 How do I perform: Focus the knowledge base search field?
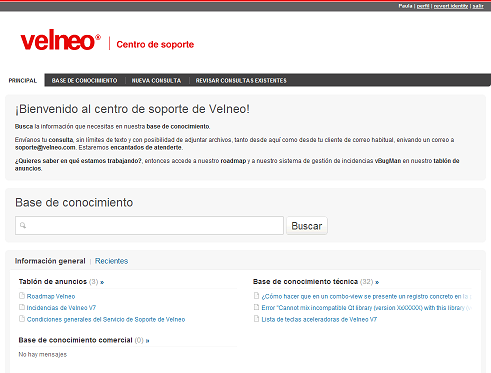coord(149,225)
